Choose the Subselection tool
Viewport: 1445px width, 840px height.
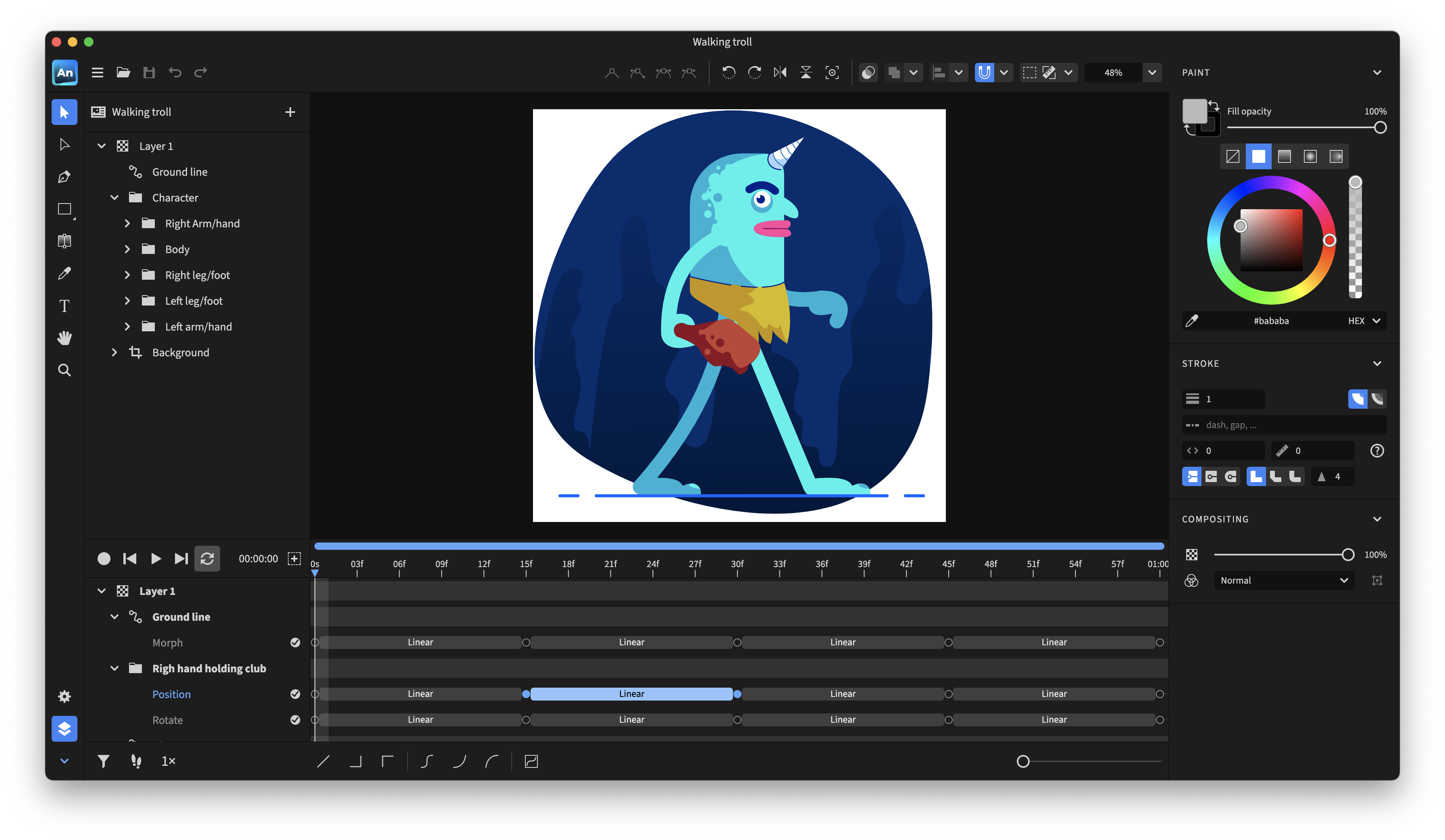pos(64,144)
